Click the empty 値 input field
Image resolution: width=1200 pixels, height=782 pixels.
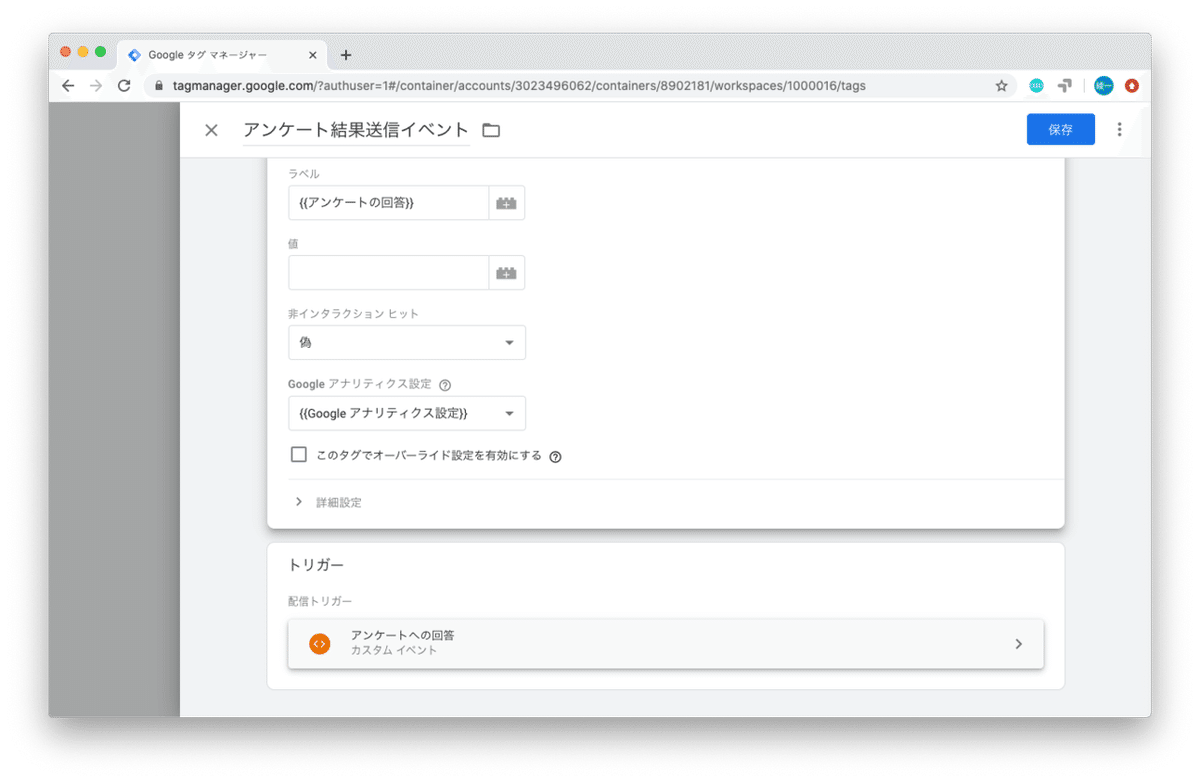coord(388,273)
